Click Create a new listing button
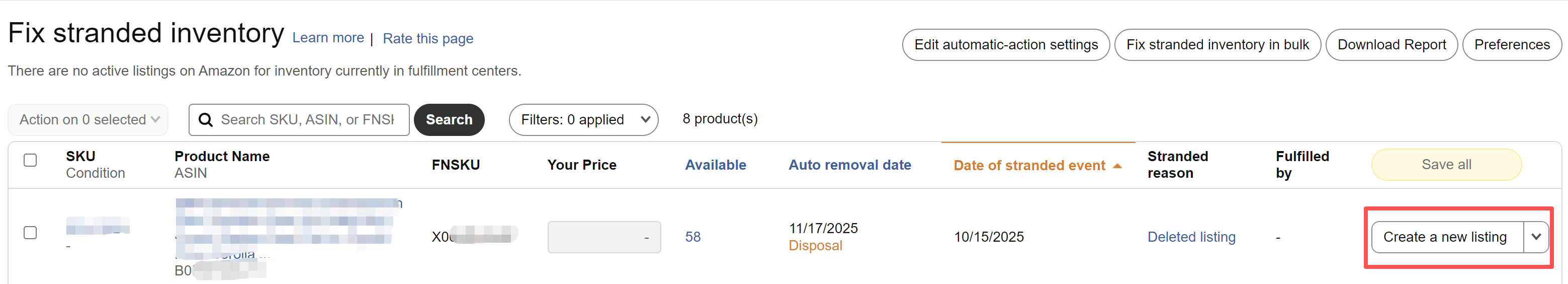 [x=1444, y=237]
